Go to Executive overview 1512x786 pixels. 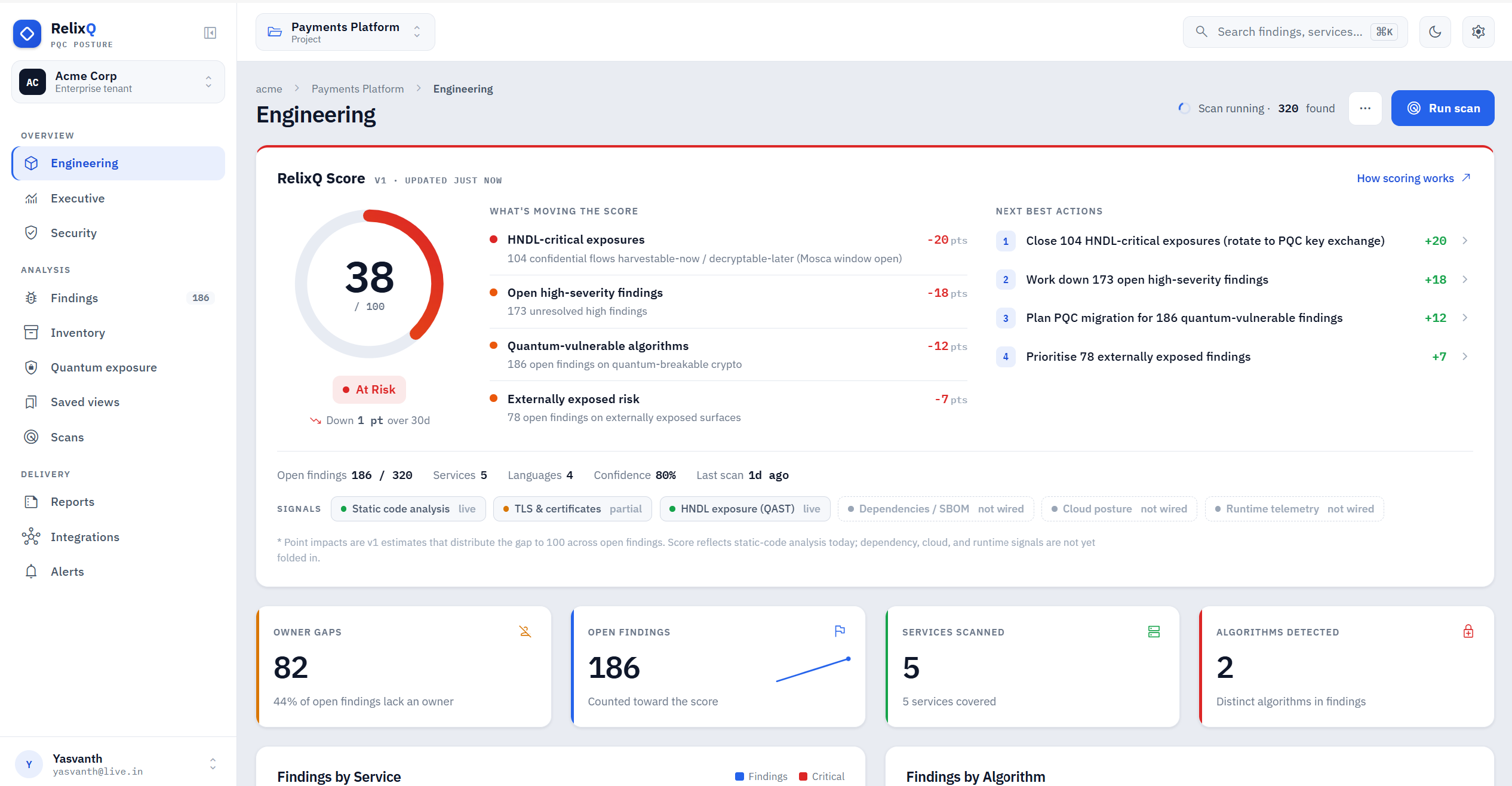(x=118, y=198)
